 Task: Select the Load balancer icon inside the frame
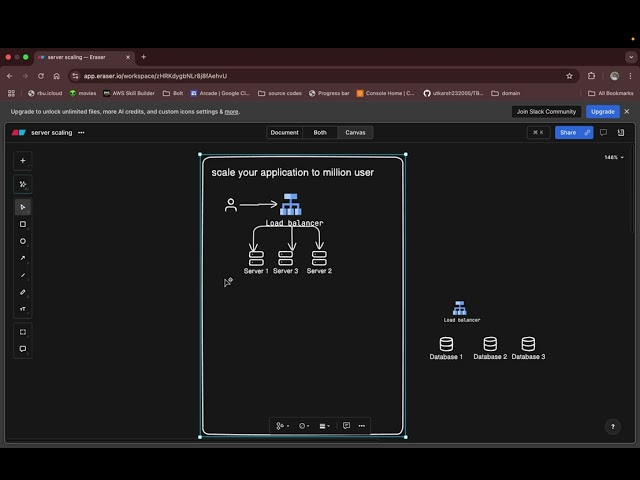(x=291, y=204)
